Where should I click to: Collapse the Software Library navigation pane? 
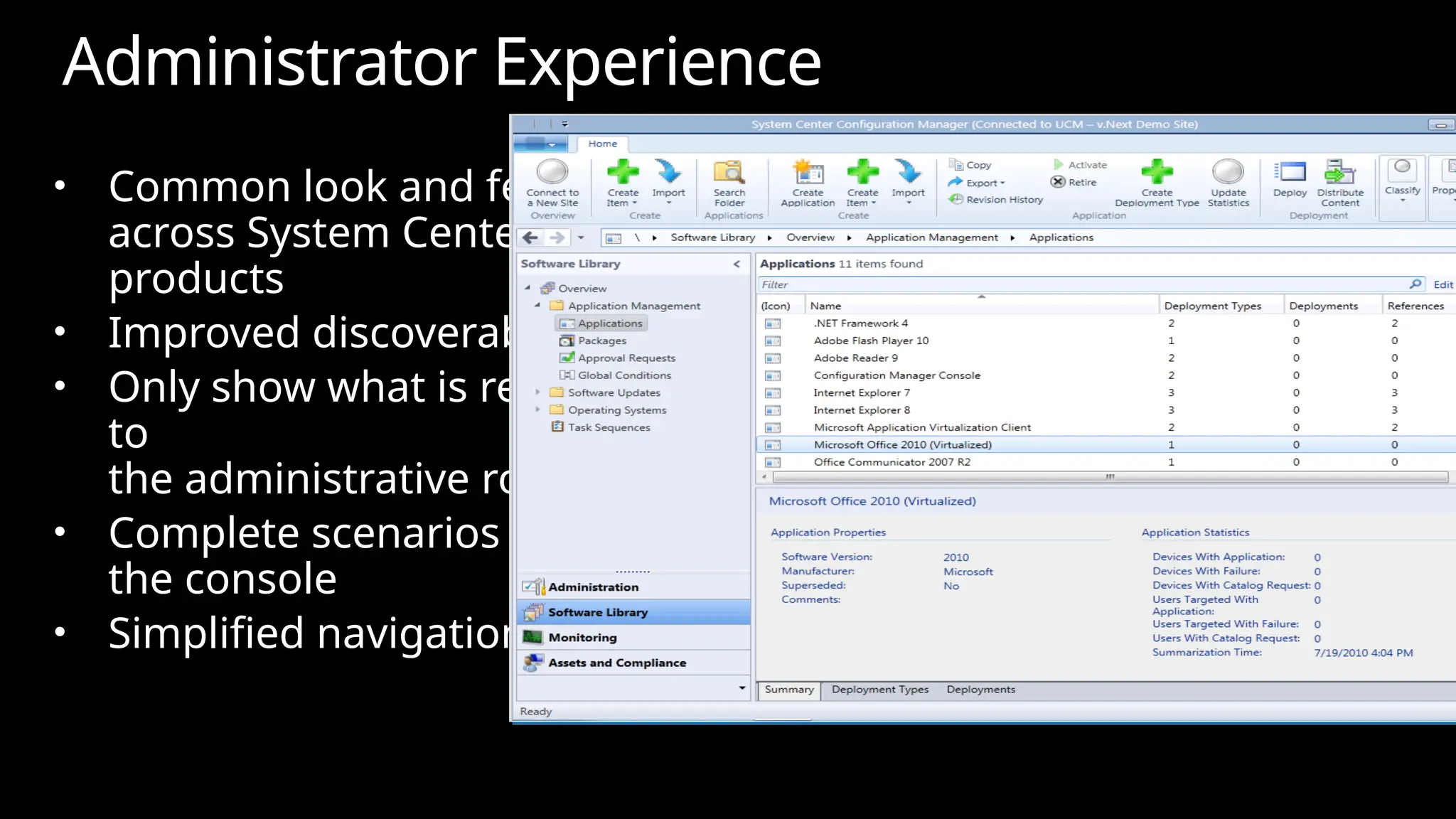737,264
